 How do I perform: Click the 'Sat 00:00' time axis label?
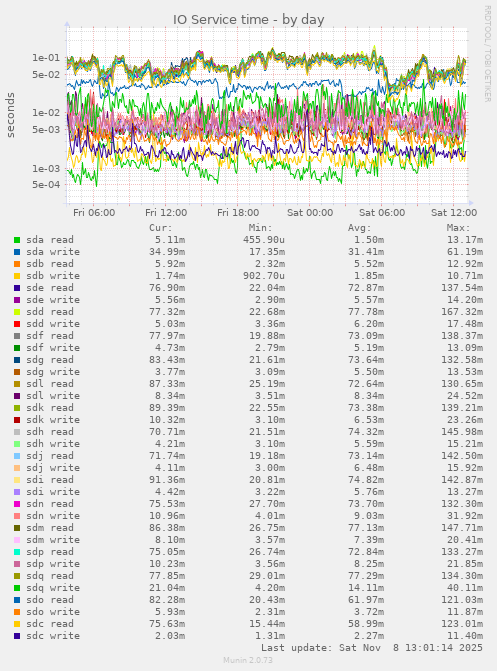click(x=310, y=213)
